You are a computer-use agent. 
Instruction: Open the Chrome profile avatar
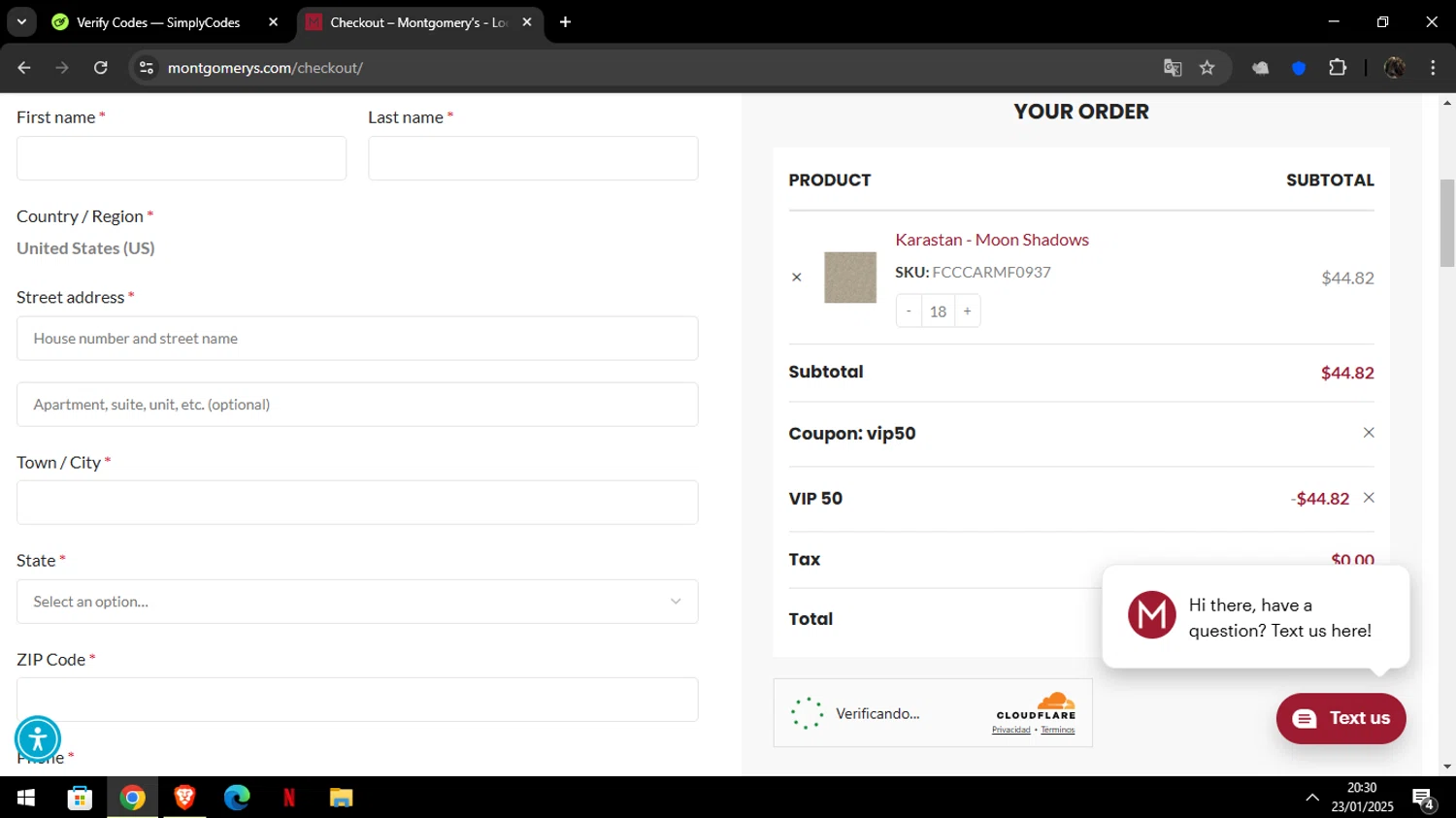point(1395,68)
